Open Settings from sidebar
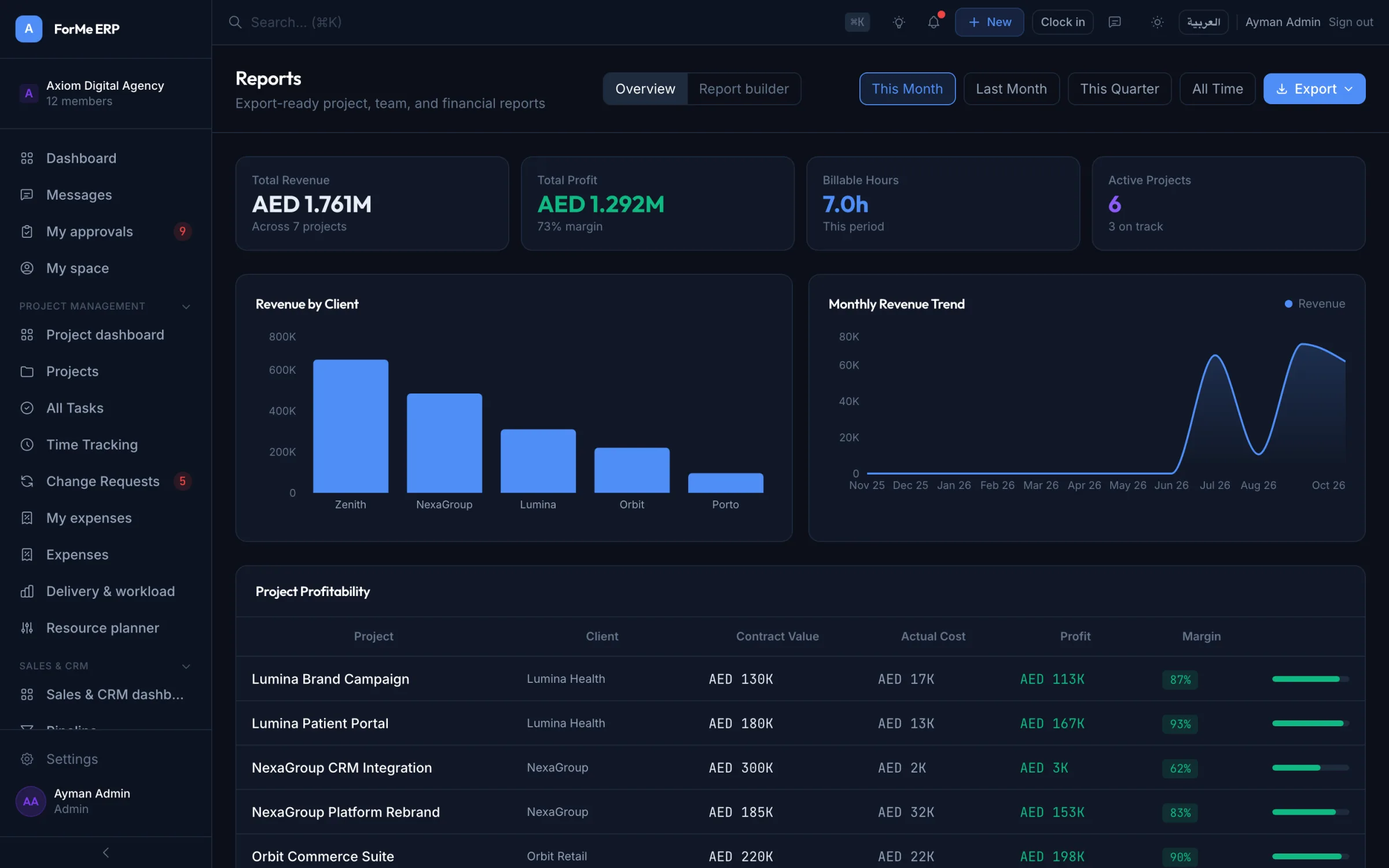 point(106,759)
